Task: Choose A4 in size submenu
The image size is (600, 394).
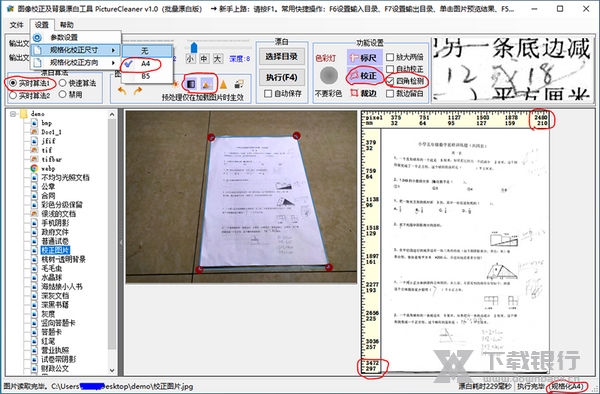Action: (x=147, y=63)
